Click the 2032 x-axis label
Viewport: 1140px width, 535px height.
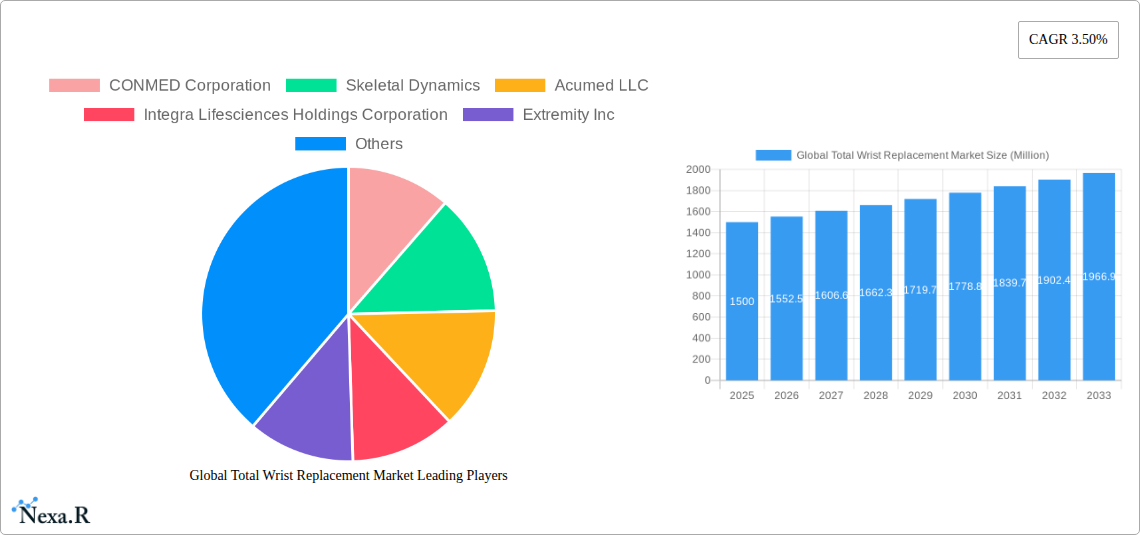1054,395
